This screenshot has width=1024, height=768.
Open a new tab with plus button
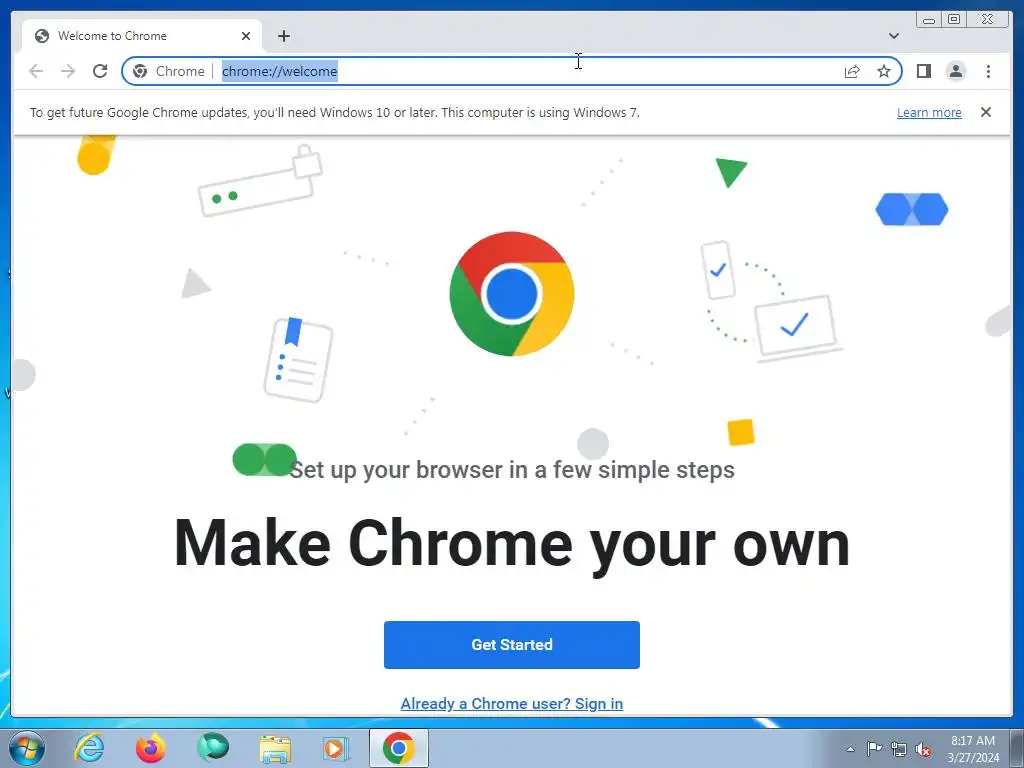(283, 36)
